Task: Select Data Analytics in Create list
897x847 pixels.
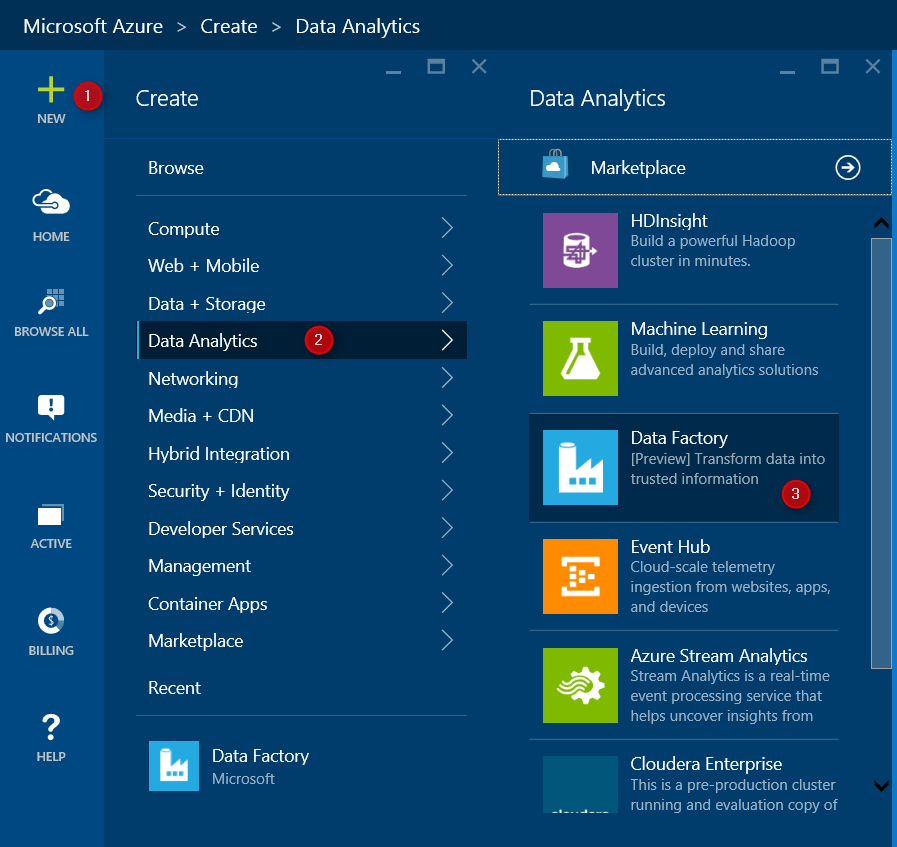Action: pyautogui.click(x=302, y=340)
